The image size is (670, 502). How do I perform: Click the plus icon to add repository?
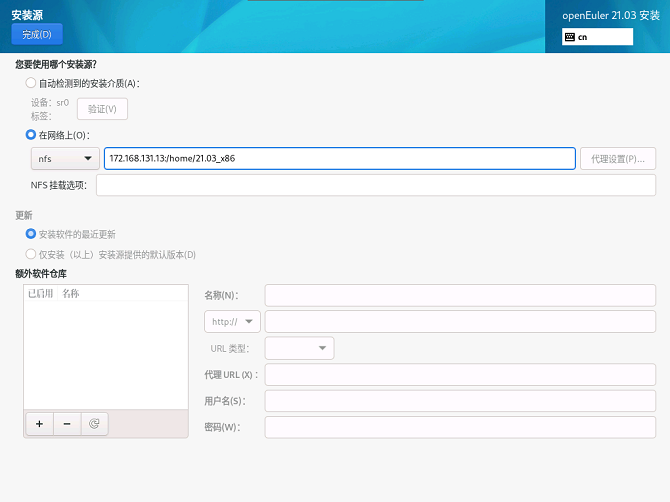pos(39,423)
